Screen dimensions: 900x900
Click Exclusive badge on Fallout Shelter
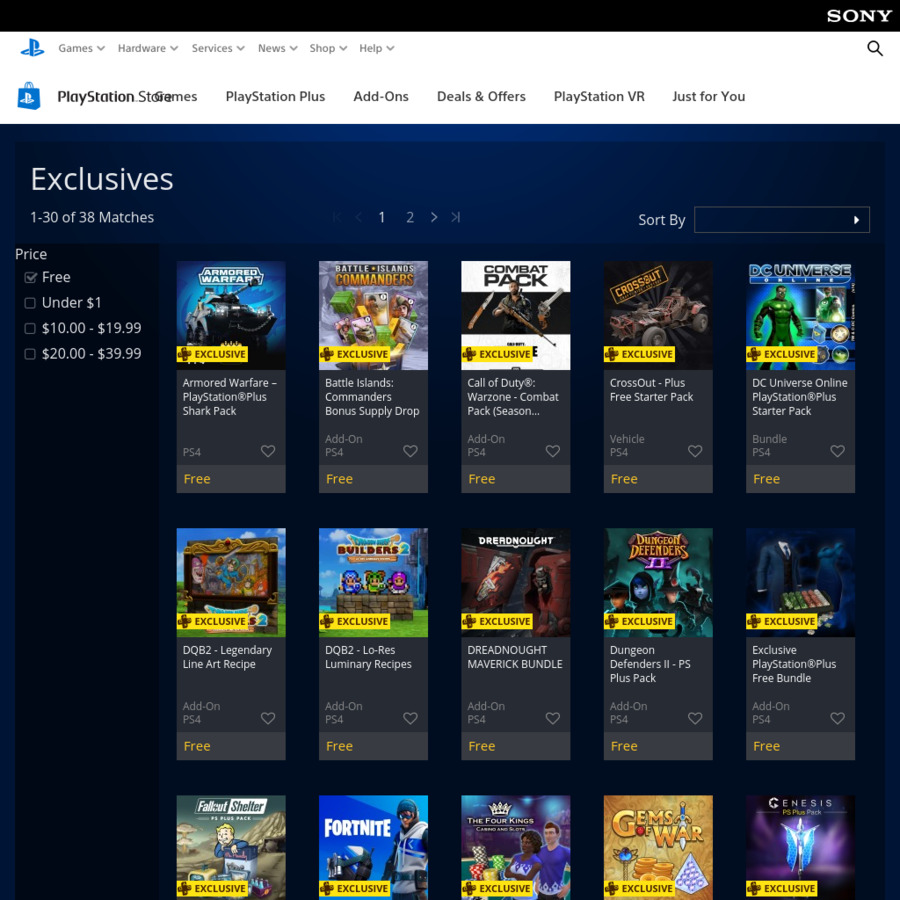pos(212,888)
